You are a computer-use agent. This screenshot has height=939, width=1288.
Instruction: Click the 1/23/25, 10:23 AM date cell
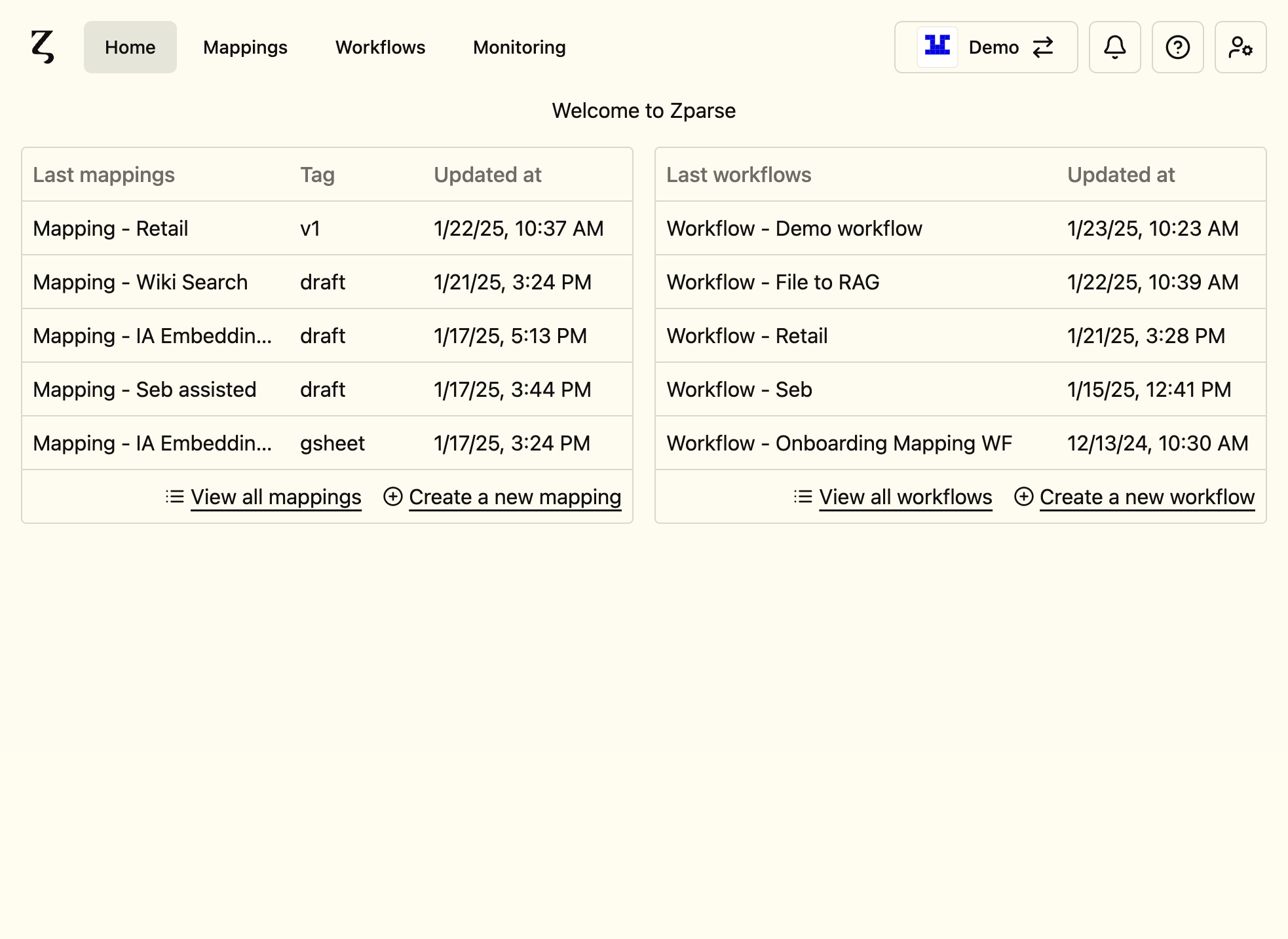pyautogui.click(x=1152, y=229)
